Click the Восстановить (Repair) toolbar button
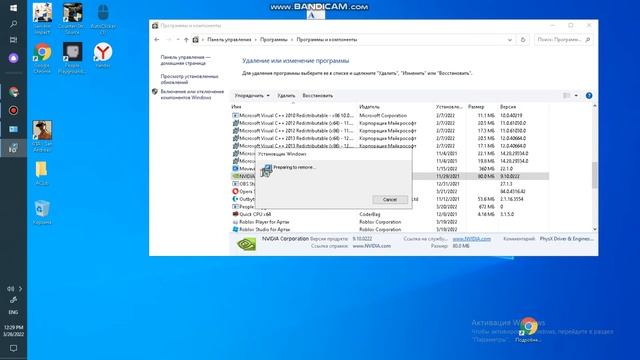 tap(318, 96)
